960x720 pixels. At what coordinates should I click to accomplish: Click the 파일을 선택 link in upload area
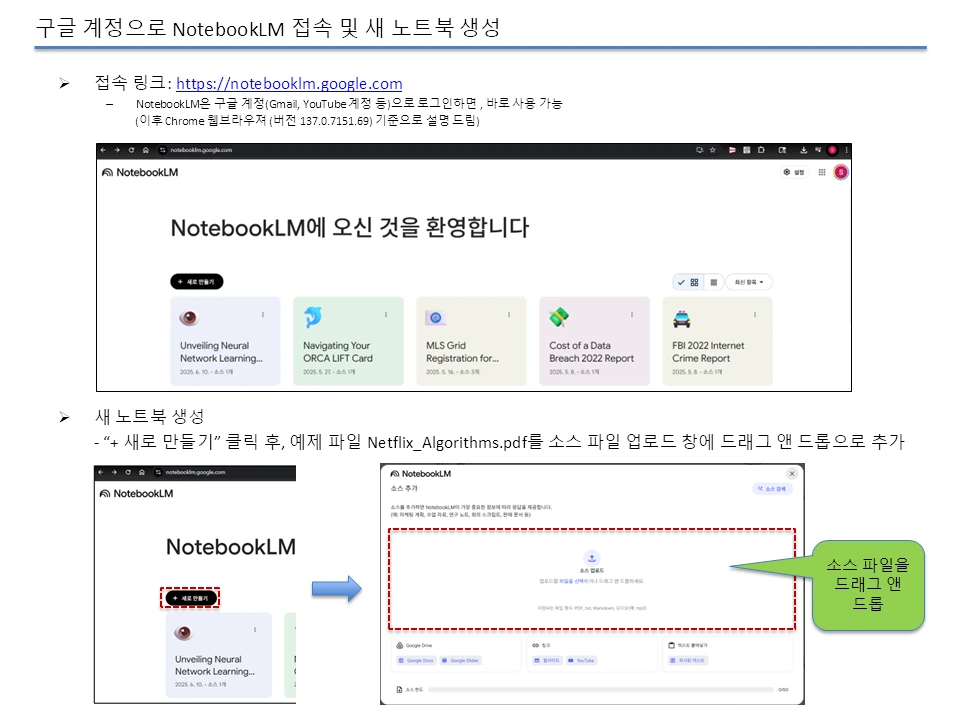pos(571,581)
